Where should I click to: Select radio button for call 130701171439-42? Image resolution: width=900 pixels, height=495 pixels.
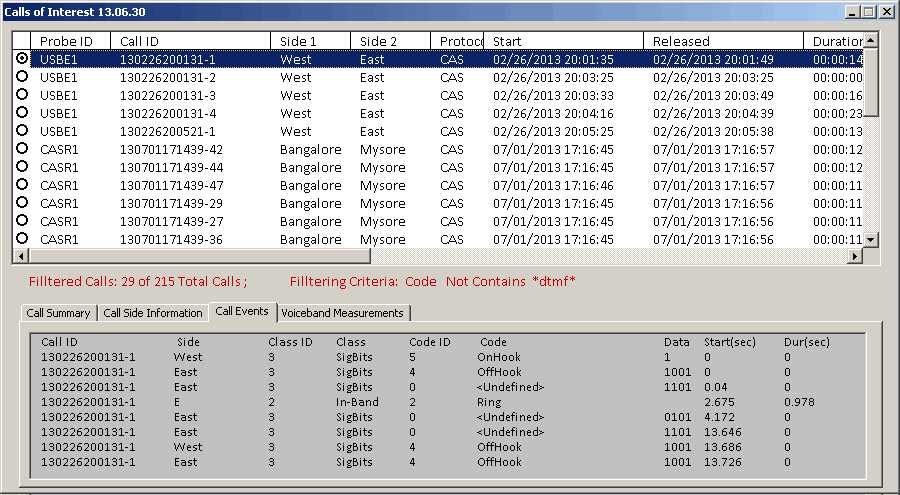pyautogui.click(x=22, y=149)
